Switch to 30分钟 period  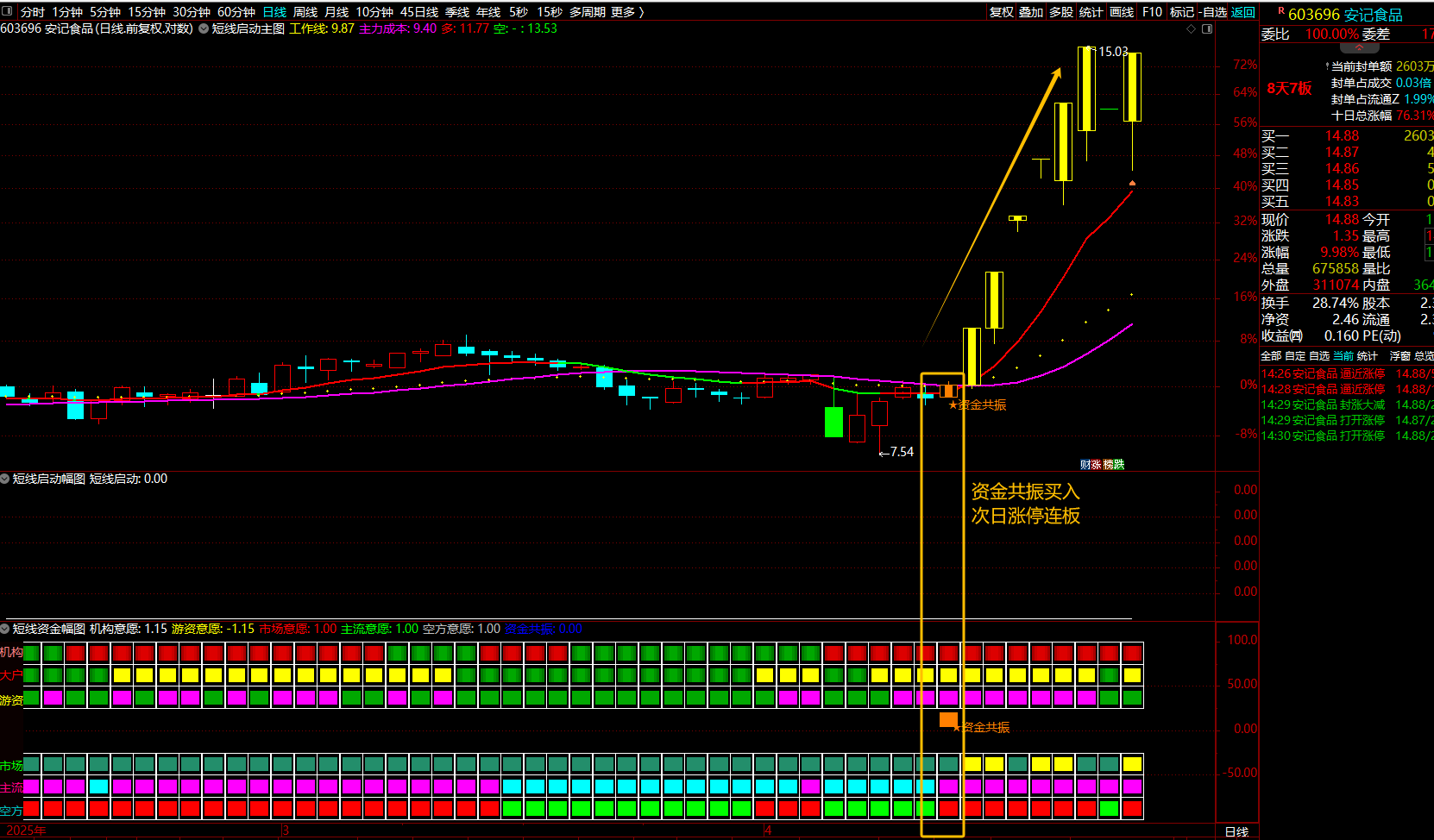pos(192,12)
